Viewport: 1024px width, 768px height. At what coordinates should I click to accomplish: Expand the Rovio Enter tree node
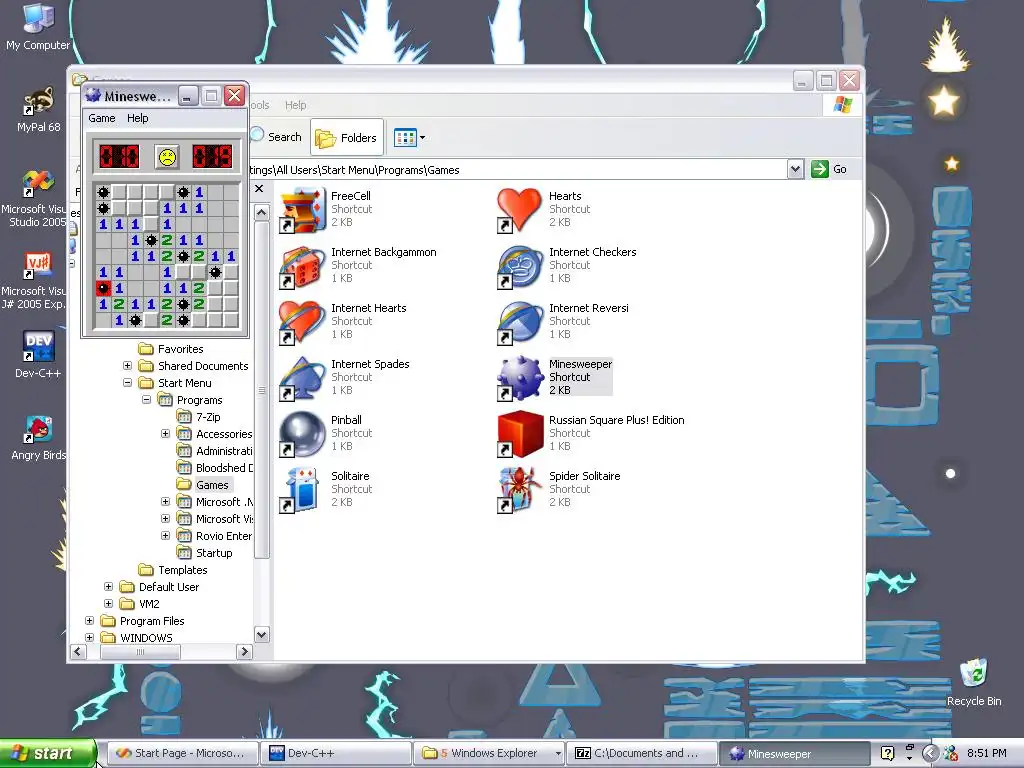165,536
